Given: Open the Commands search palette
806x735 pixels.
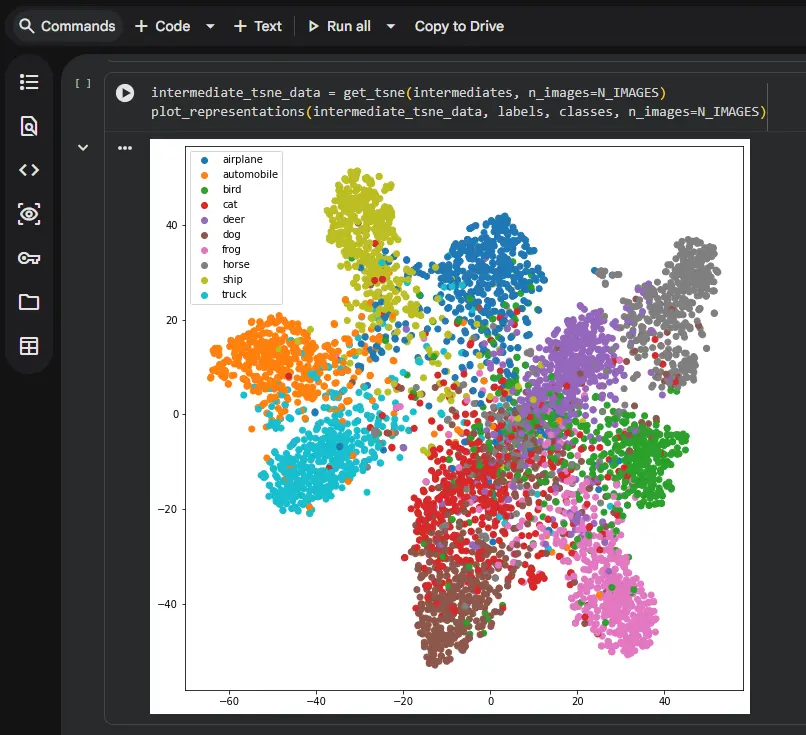Looking at the screenshot, I should (67, 26).
